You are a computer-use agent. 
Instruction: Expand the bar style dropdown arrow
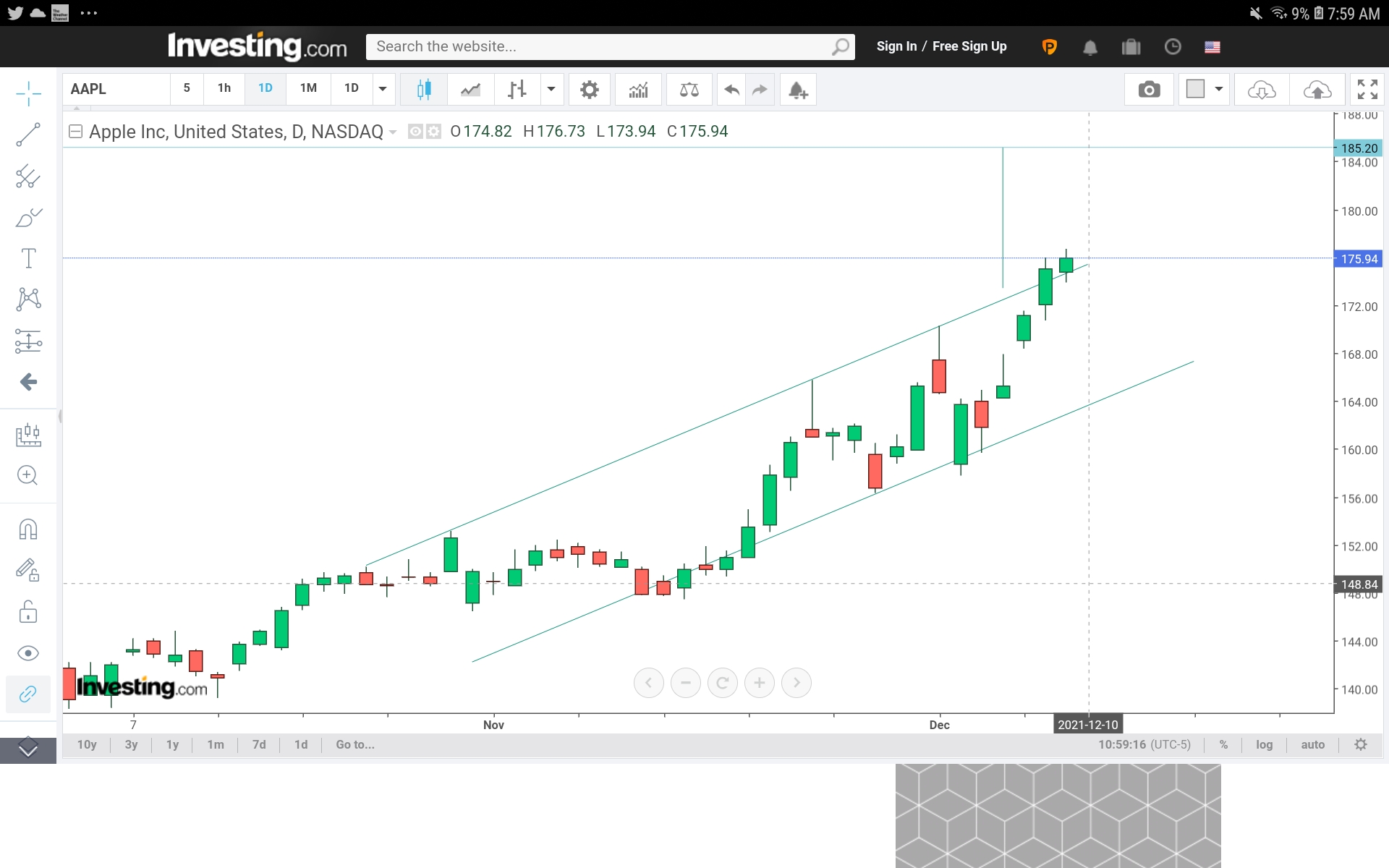(x=551, y=89)
